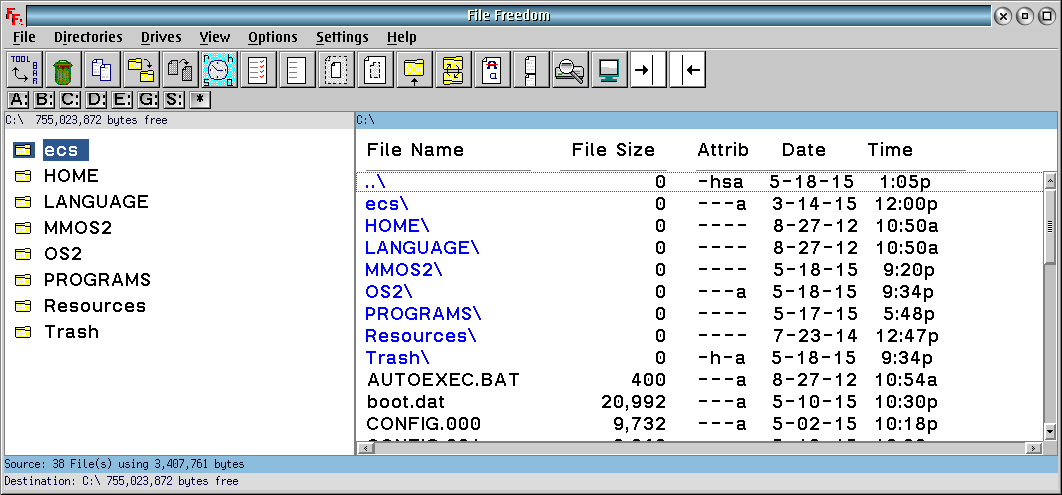Click the clock icon in the toolbar
1062x495 pixels.
tap(219, 70)
